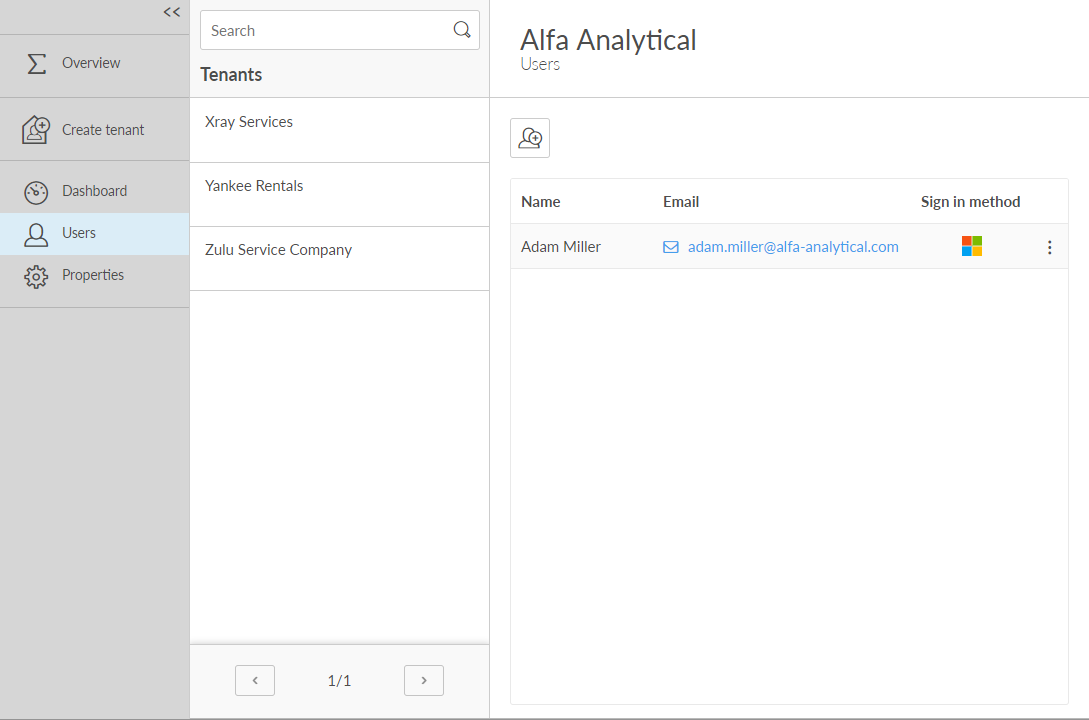Go to the previous tenants page
The height and width of the screenshot is (720, 1089).
[255, 680]
